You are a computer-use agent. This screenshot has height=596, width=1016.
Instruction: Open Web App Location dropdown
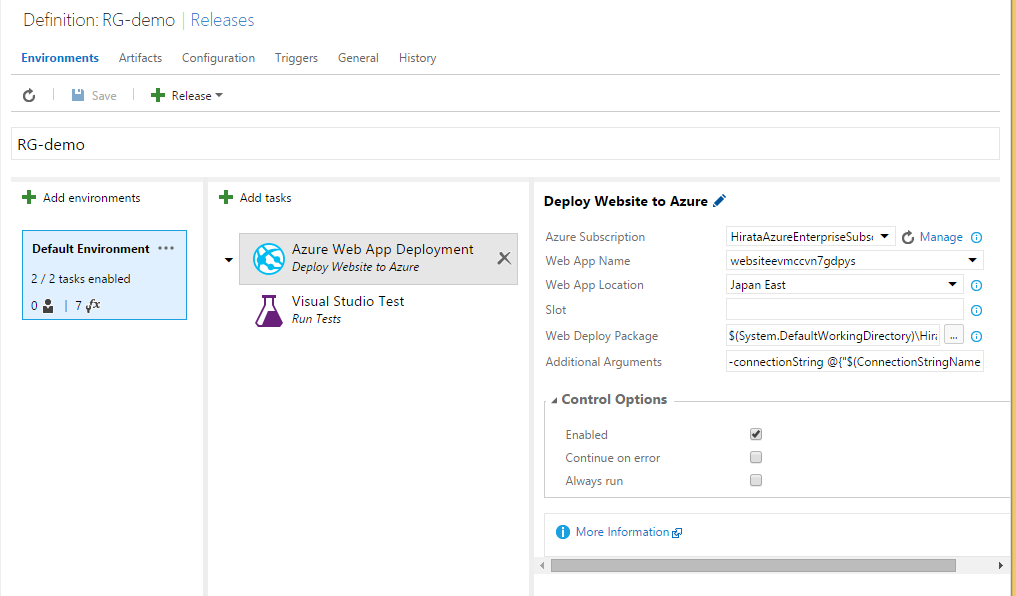tap(952, 284)
